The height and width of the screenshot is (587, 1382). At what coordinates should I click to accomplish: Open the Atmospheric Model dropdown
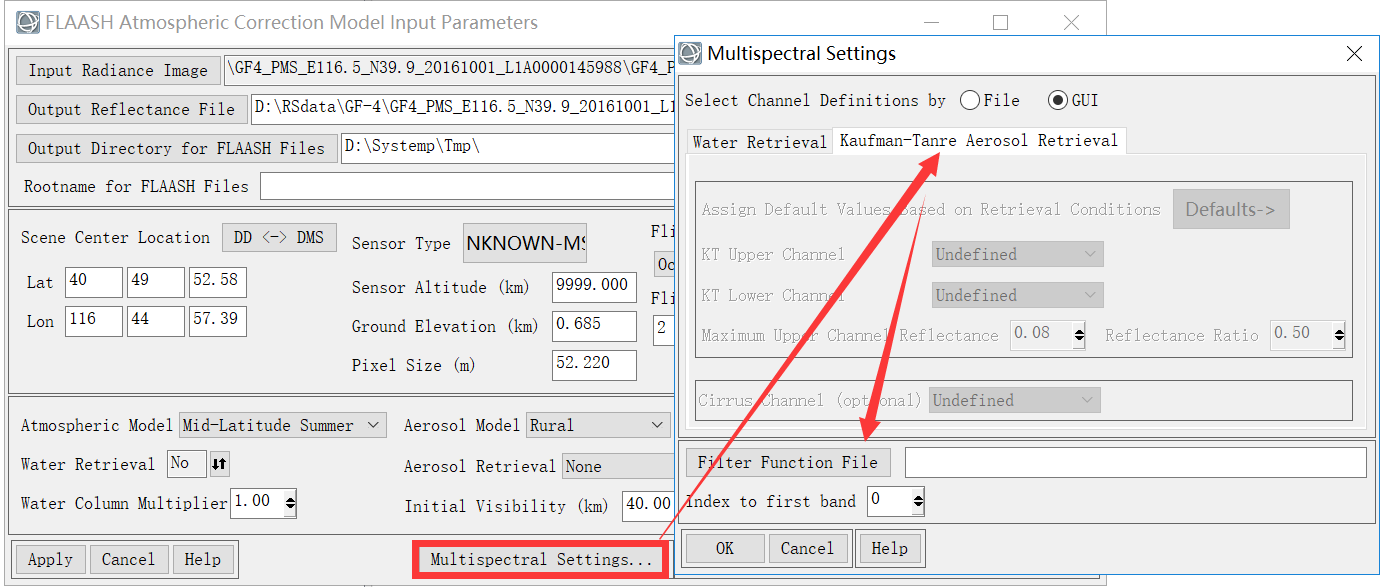point(282,425)
